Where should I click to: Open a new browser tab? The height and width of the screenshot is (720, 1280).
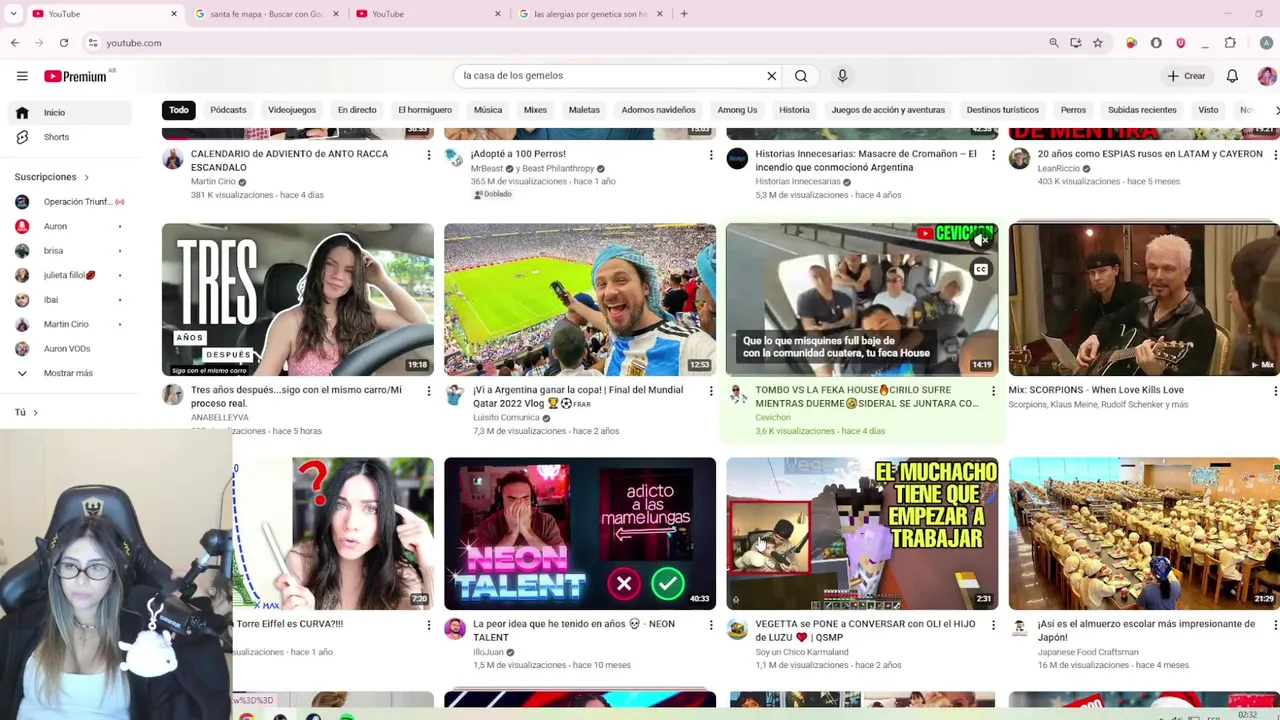[684, 14]
